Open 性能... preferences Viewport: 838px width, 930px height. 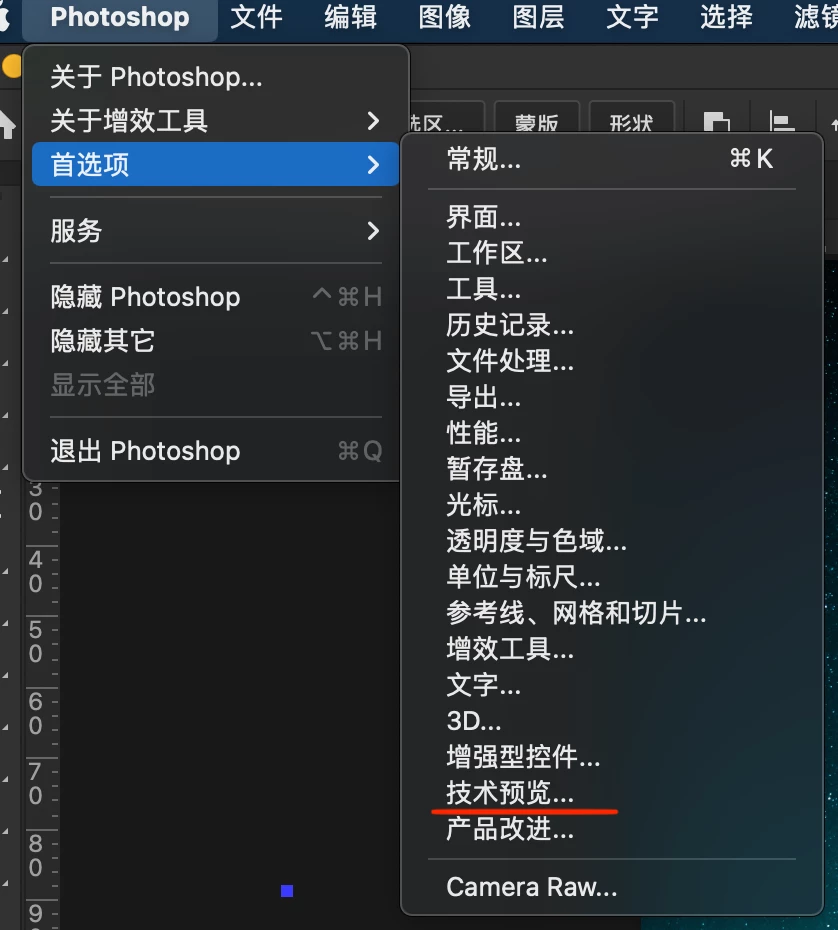coord(611,433)
